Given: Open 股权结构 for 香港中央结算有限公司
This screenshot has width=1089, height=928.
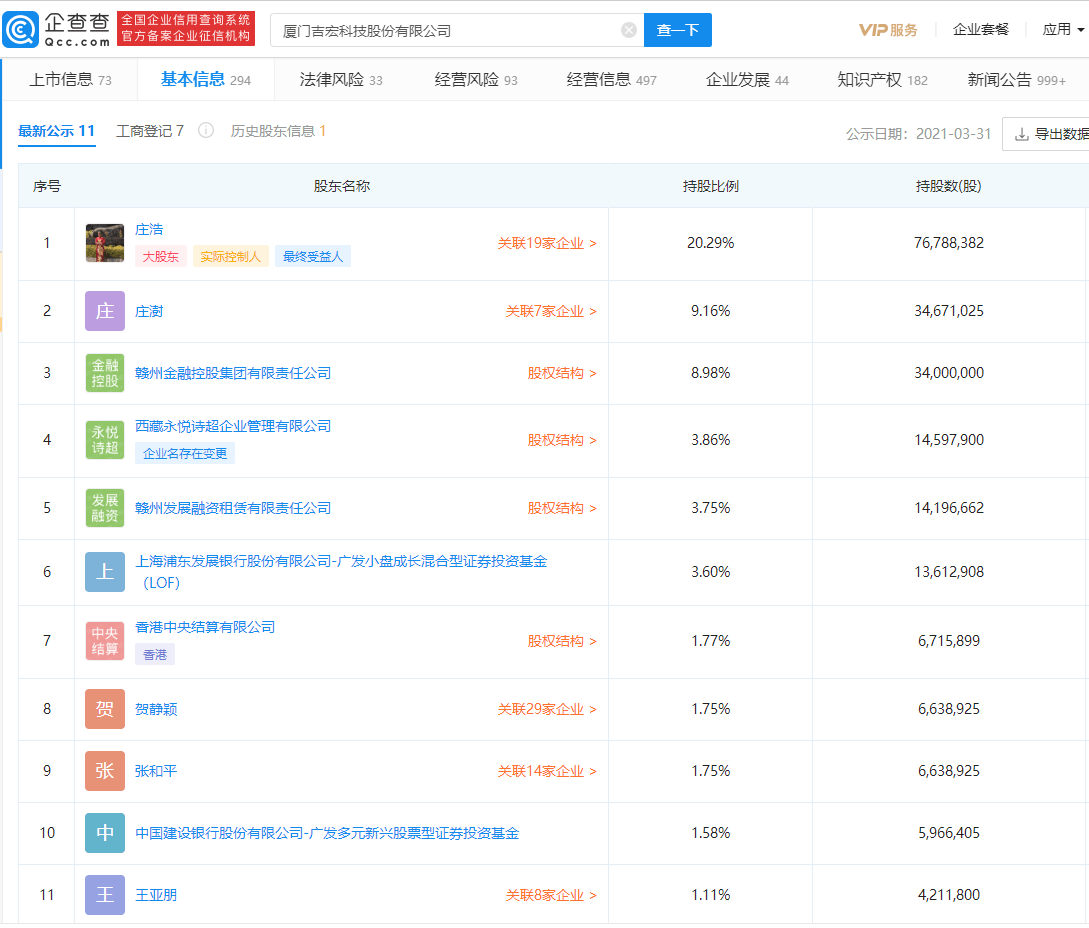Looking at the screenshot, I should tap(562, 640).
